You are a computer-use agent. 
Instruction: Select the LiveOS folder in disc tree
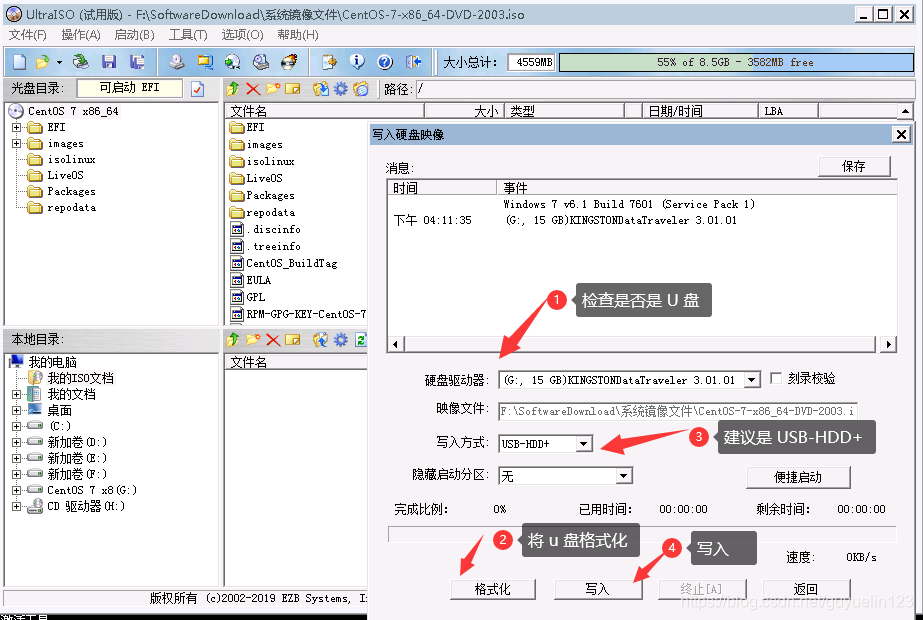click(65, 175)
